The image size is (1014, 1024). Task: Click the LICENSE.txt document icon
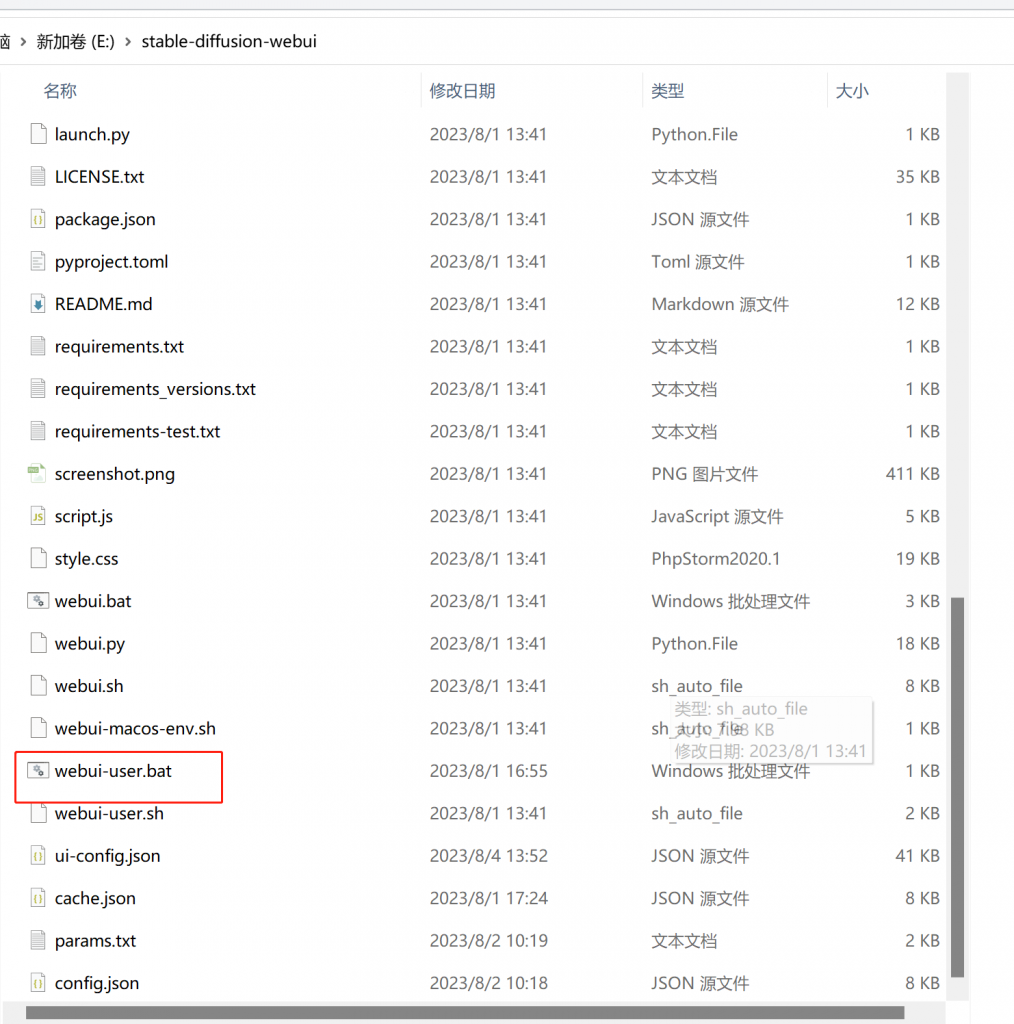pos(39,176)
